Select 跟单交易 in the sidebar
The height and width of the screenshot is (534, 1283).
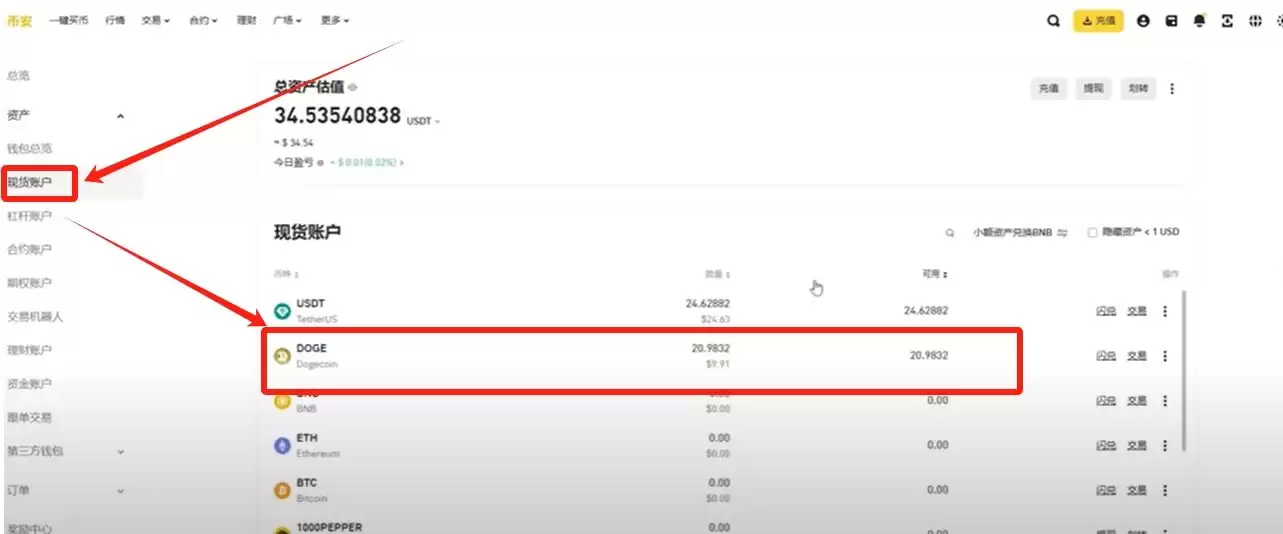pos(30,417)
